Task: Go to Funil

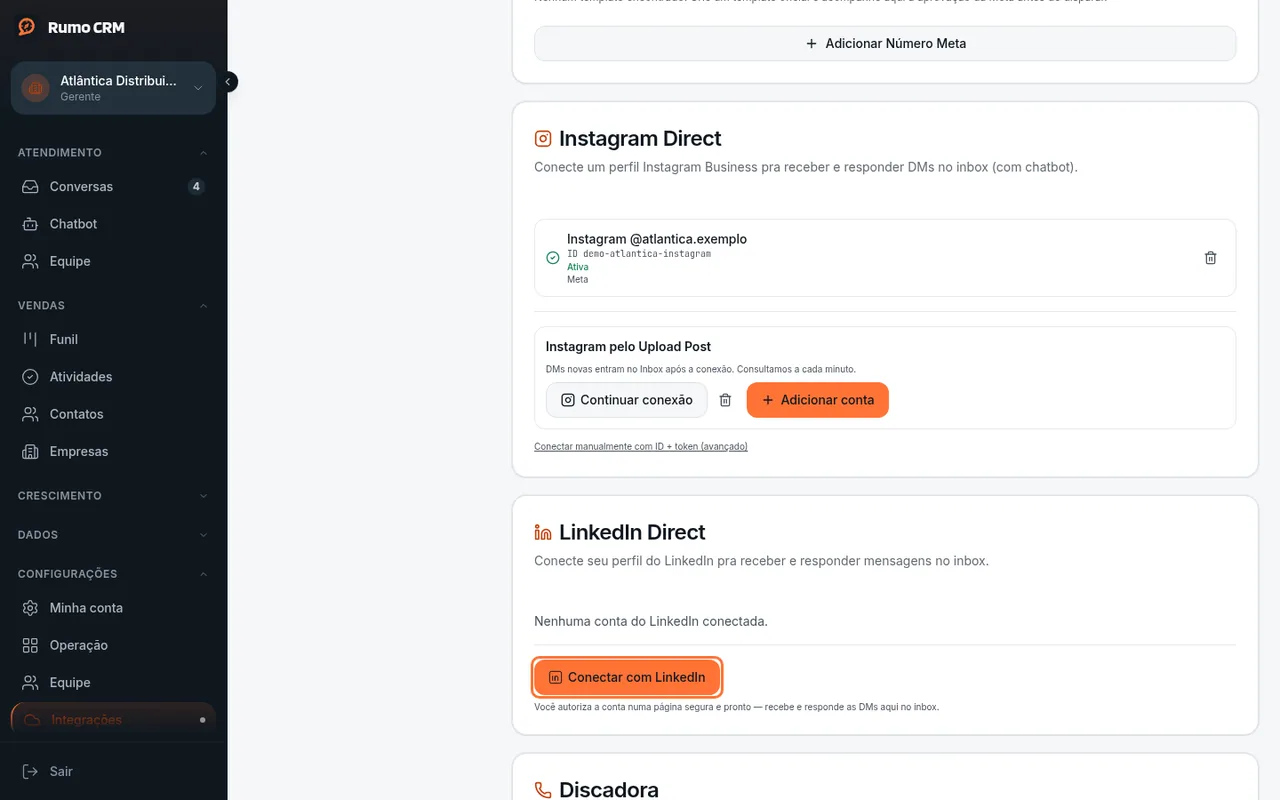Action: (x=113, y=340)
